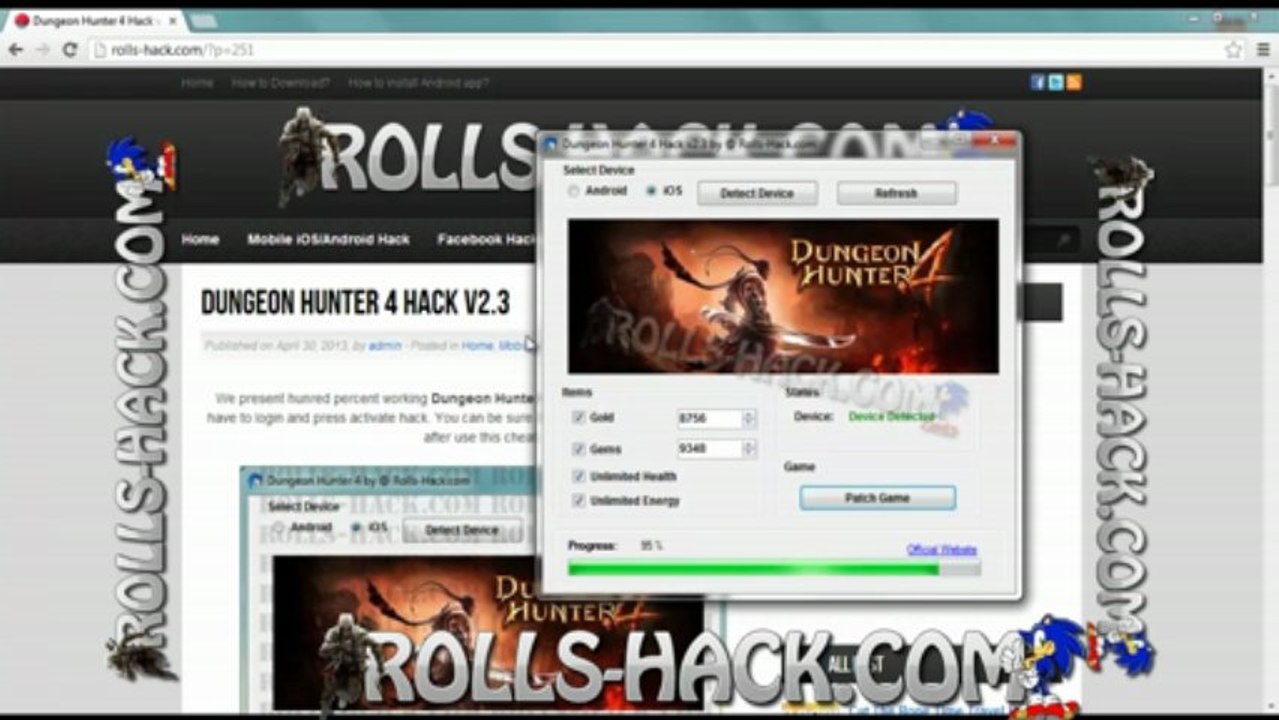The image size is (1279, 720).
Task: Select the iOS radio button in hack window
Action: (x=651, y=191)
